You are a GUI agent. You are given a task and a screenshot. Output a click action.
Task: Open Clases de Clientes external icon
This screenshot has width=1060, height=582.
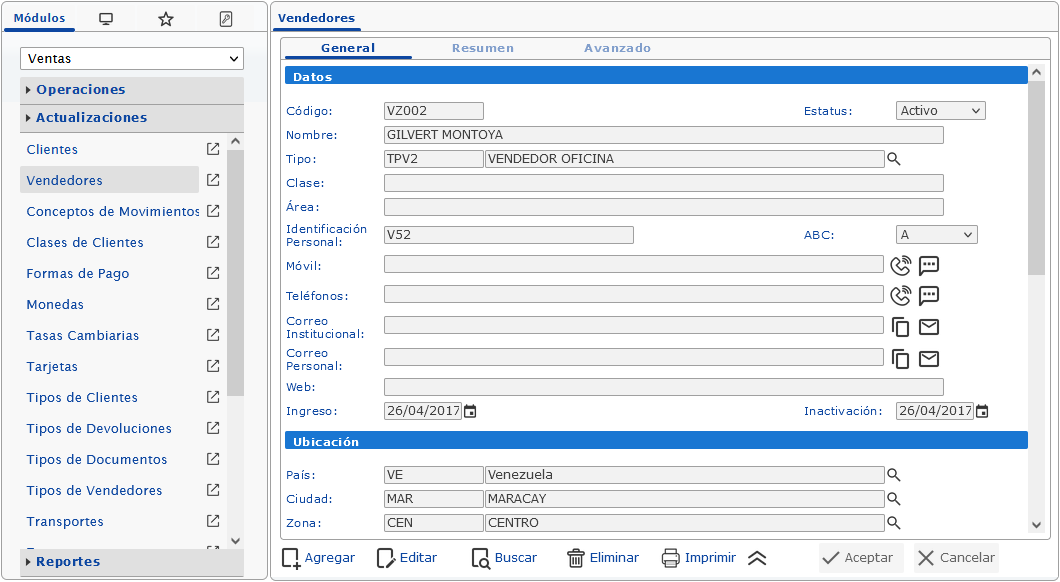pyautogui.click(x=213, y=242)
